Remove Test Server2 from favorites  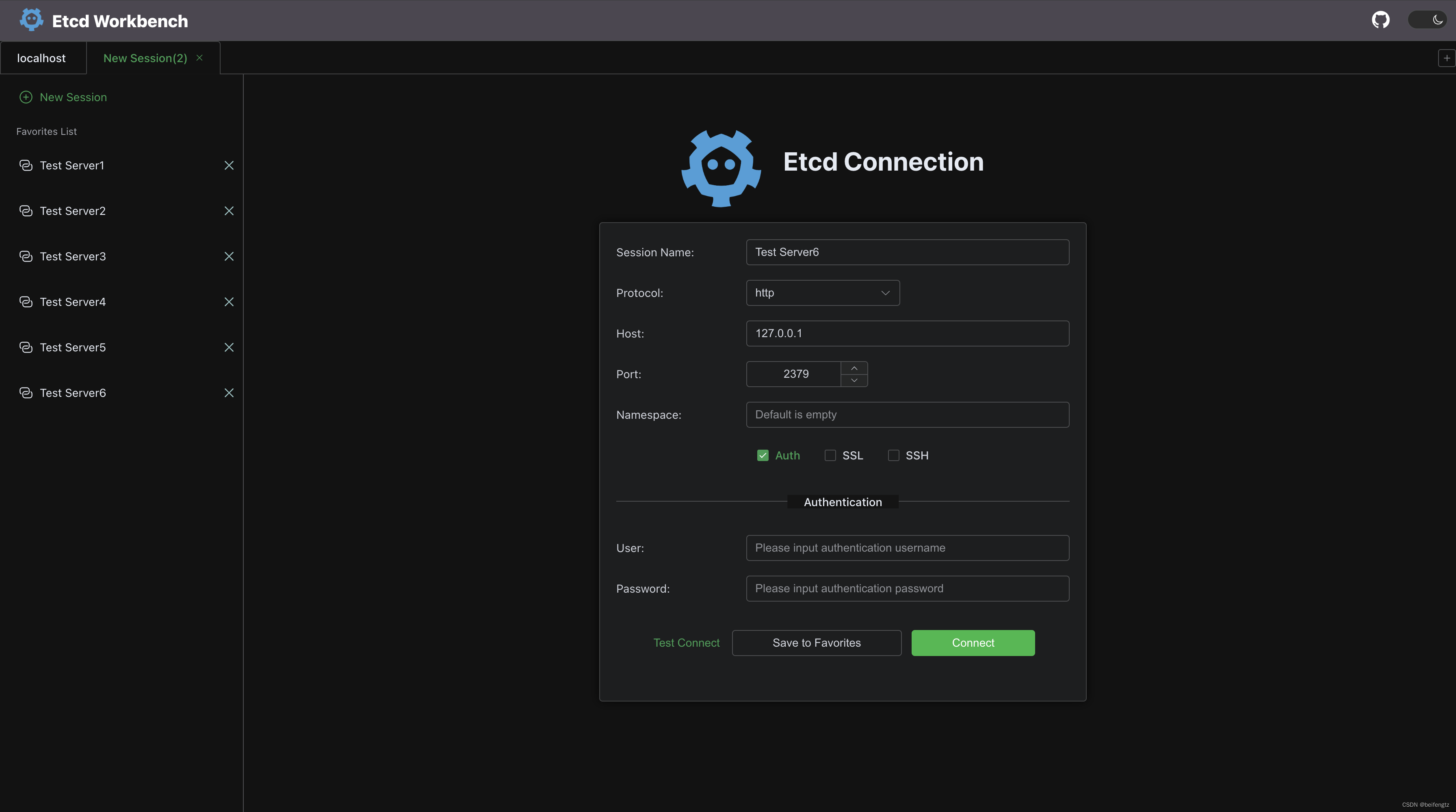click(x=229, y=211)
